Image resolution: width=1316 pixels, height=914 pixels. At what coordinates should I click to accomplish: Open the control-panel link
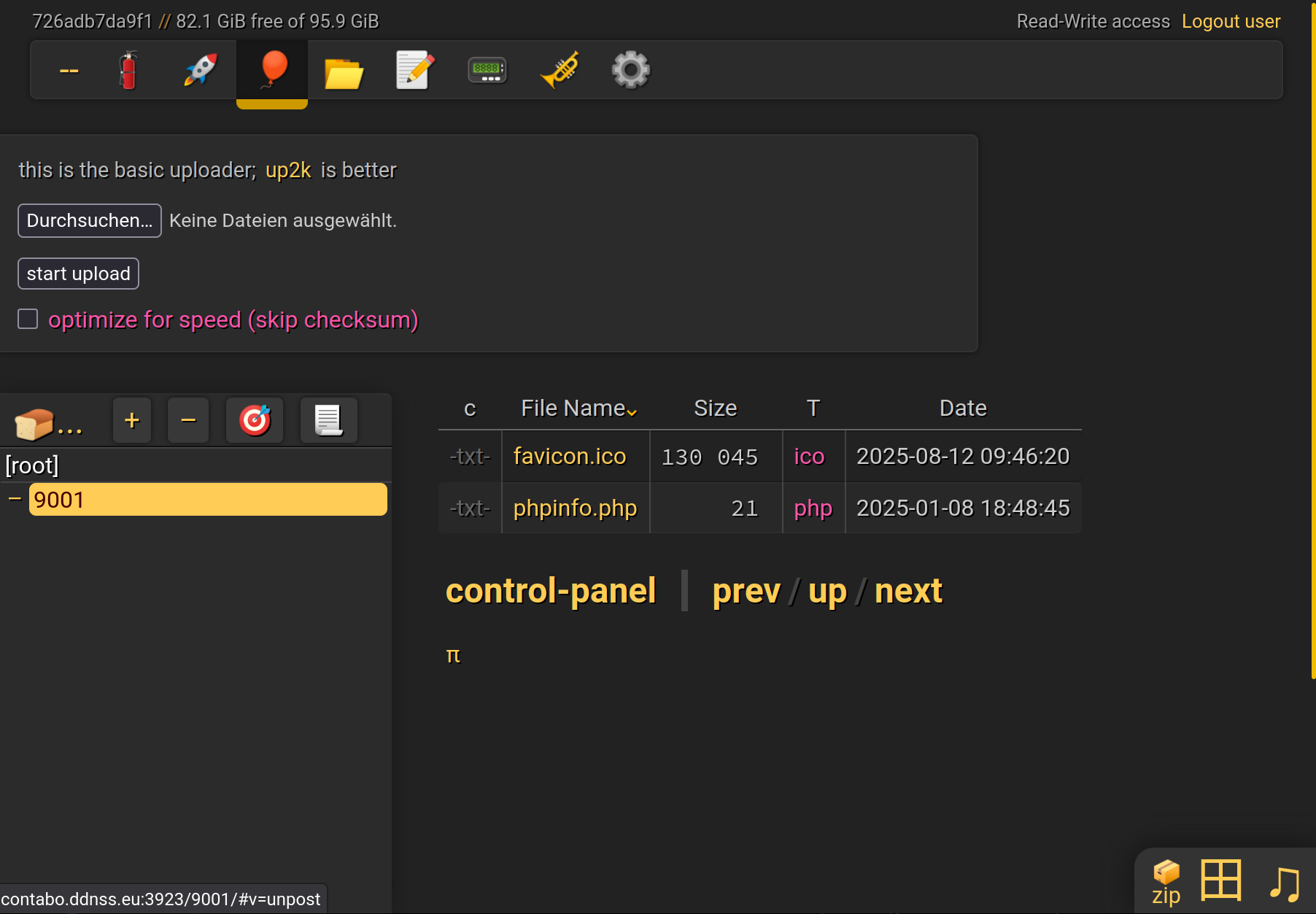[550, 591]
